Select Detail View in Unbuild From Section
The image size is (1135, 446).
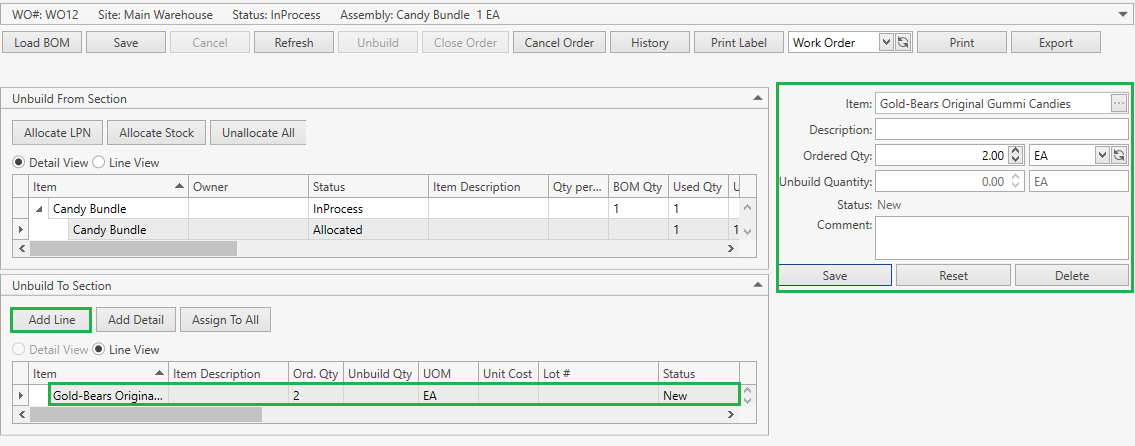[x=18, y=162]
